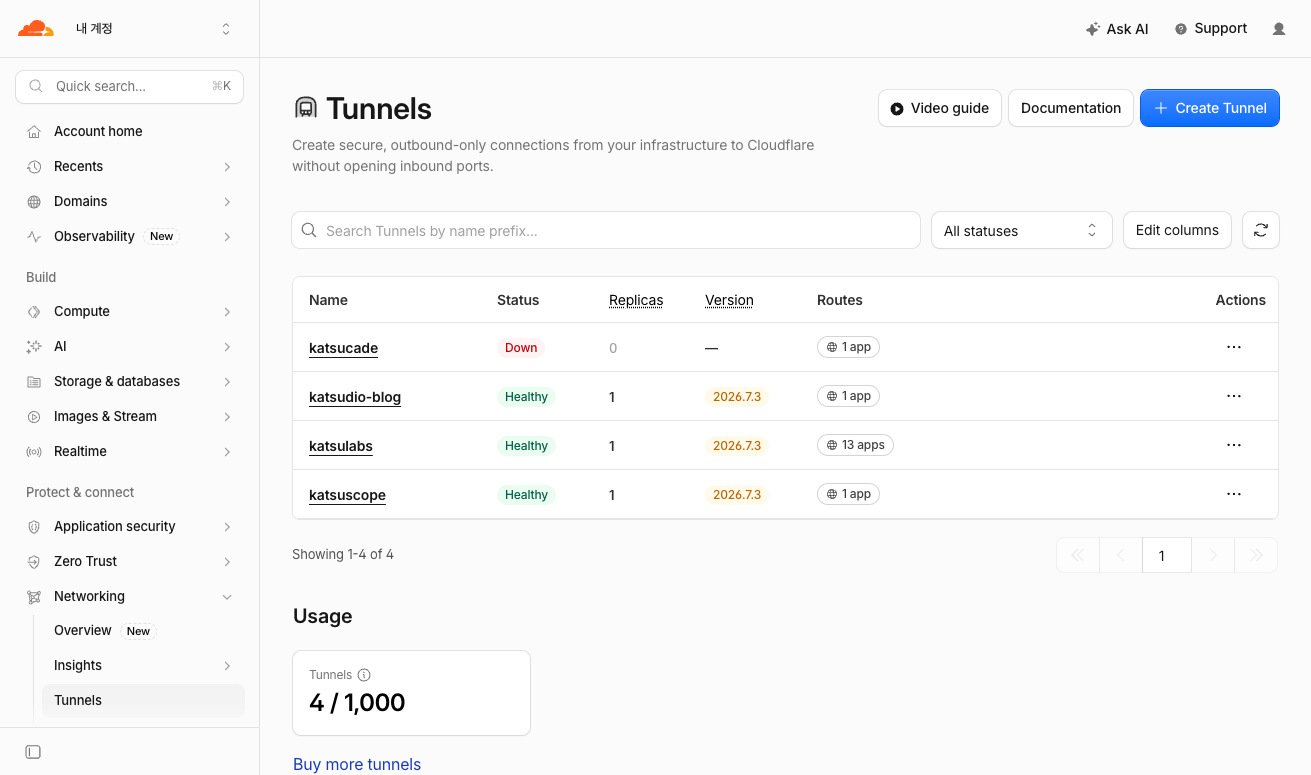This screenshot has height=775, width=1311.
Task: Focus the Quick search field
Action: (x=130, y=86)
